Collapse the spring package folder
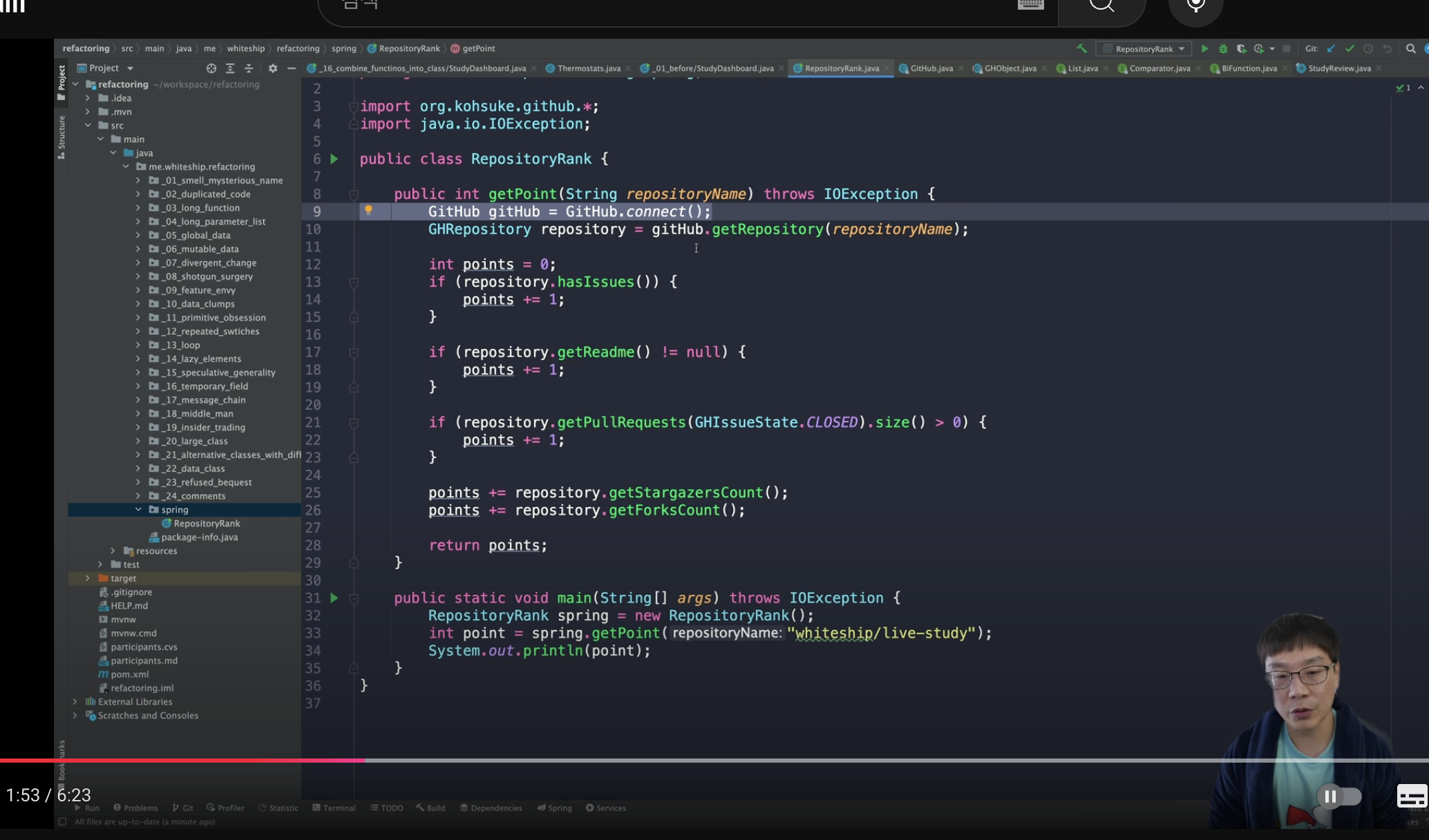 (x=138, y=509)
